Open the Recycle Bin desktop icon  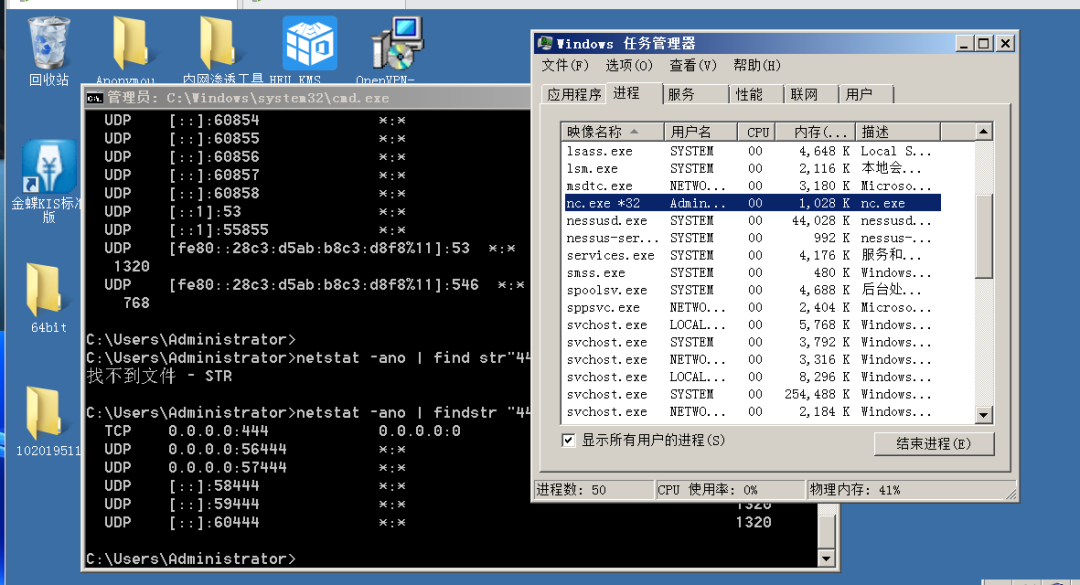[x=49, y=50]
